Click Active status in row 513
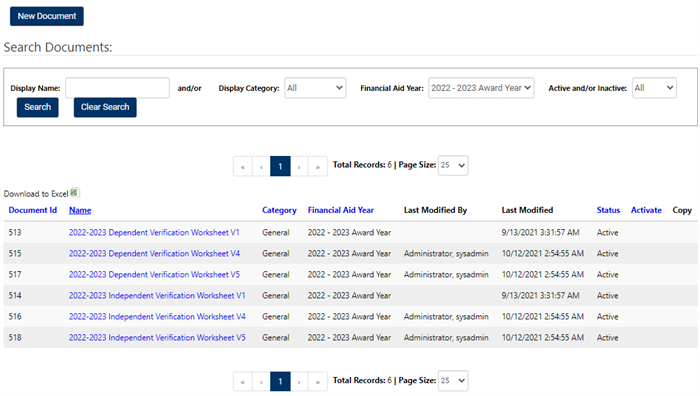Viewport: 700px width, 396px height. [x=608, y=233]
